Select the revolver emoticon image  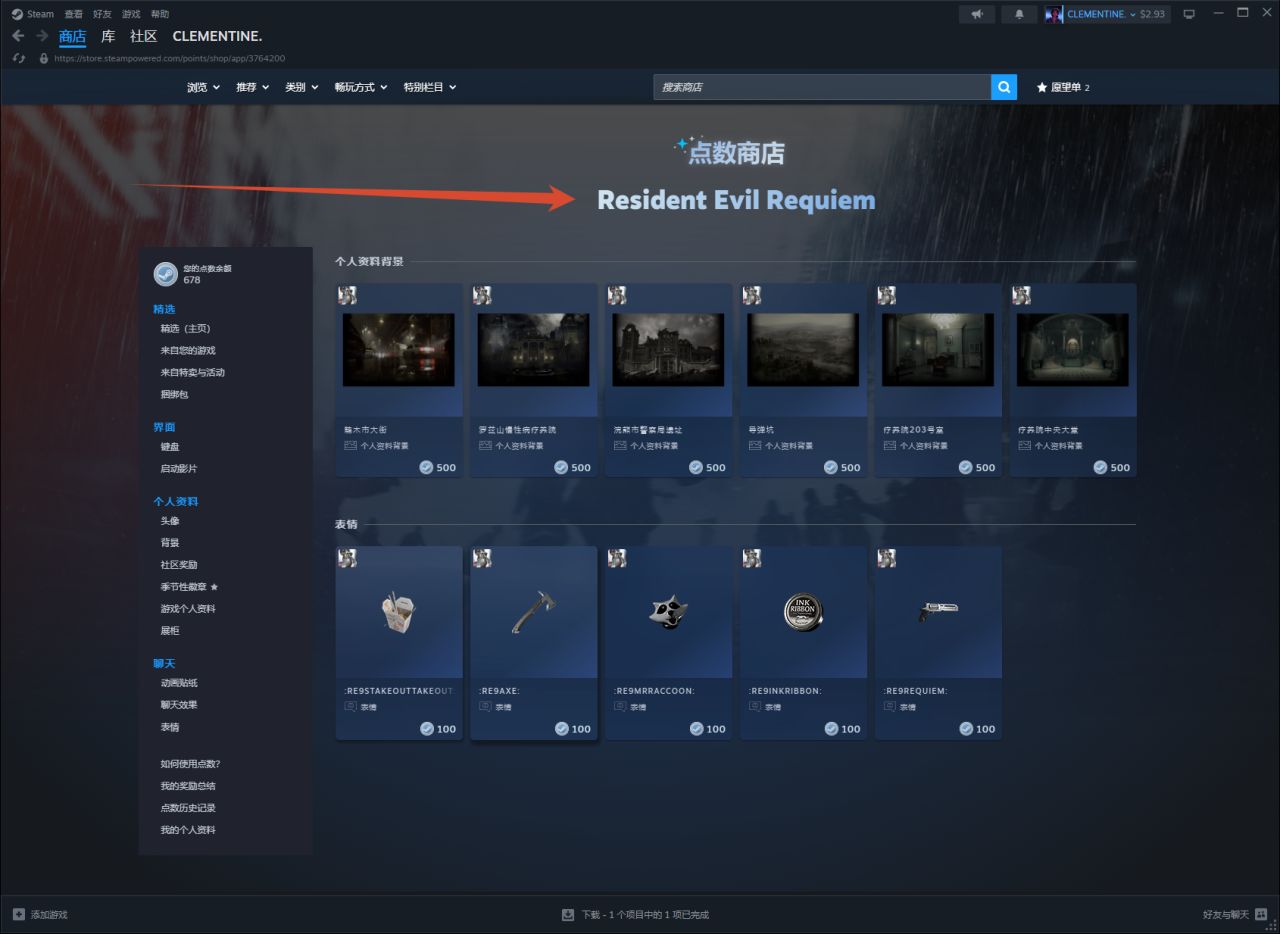tap(938, 610)
